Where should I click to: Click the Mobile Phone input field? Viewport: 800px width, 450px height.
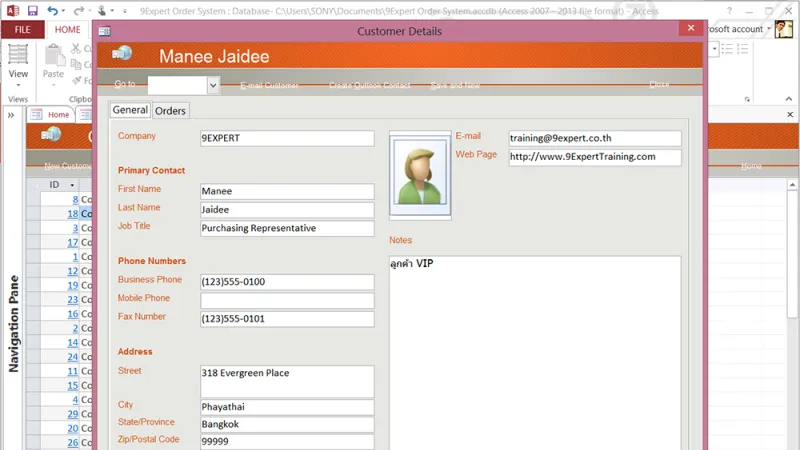(x=287, y=301)
